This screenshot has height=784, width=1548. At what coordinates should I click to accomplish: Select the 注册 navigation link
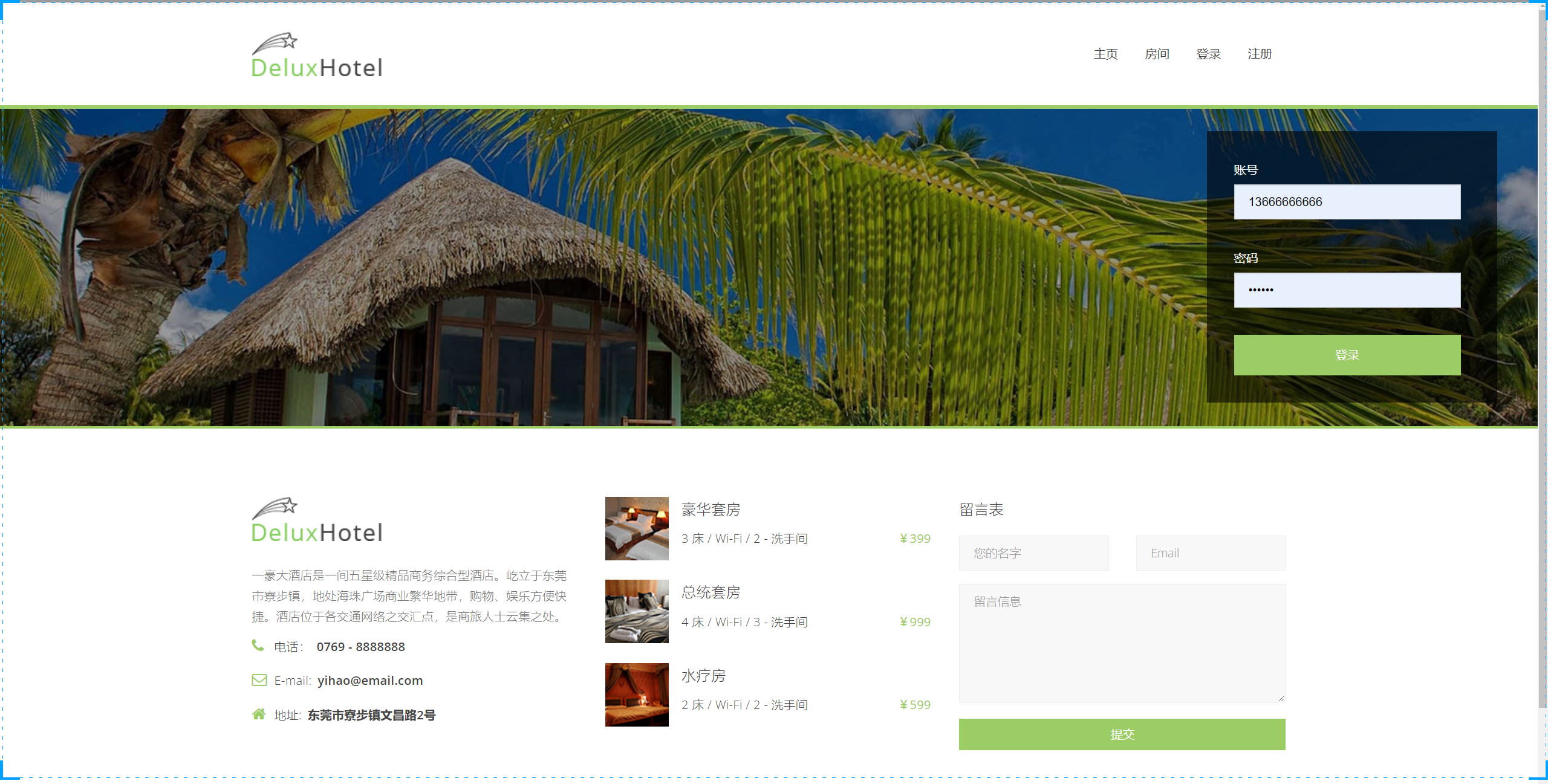[1259, 54]
